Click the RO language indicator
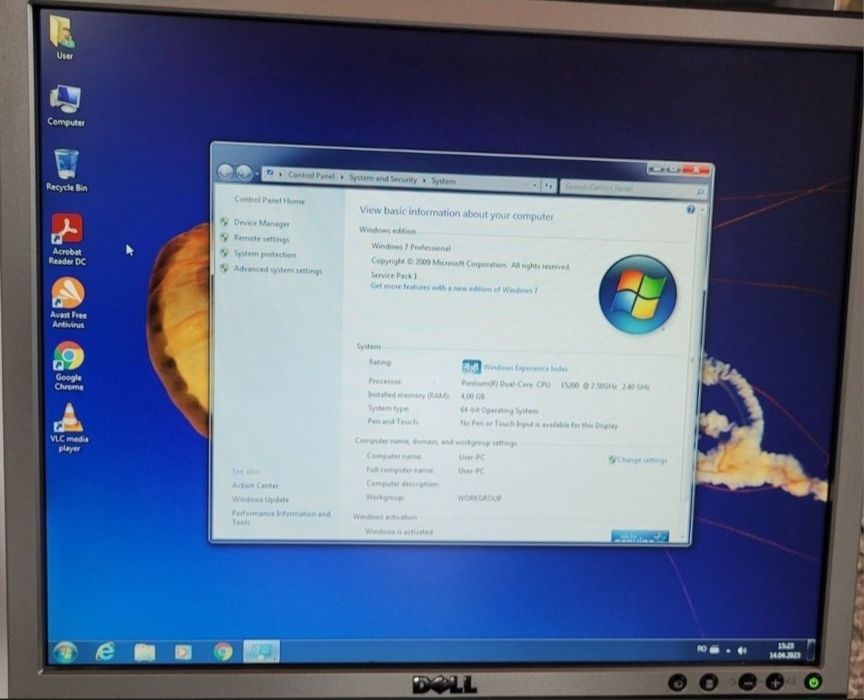The height and width of the screenshot is (700, 864). pos(701,649)
